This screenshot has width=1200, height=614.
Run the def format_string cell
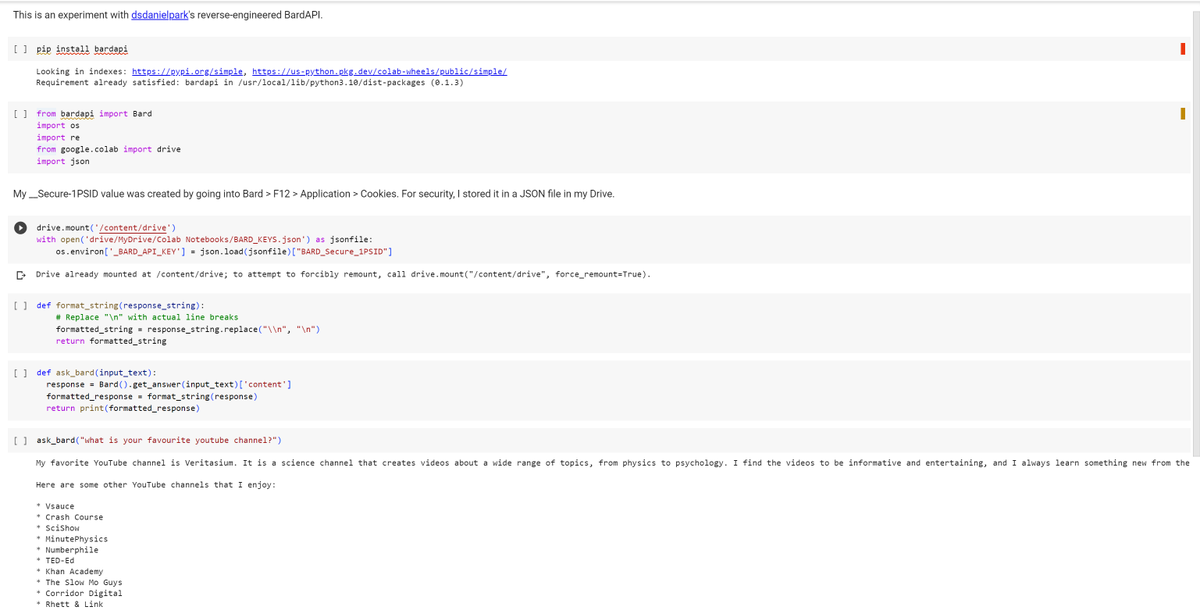[20, 305]
